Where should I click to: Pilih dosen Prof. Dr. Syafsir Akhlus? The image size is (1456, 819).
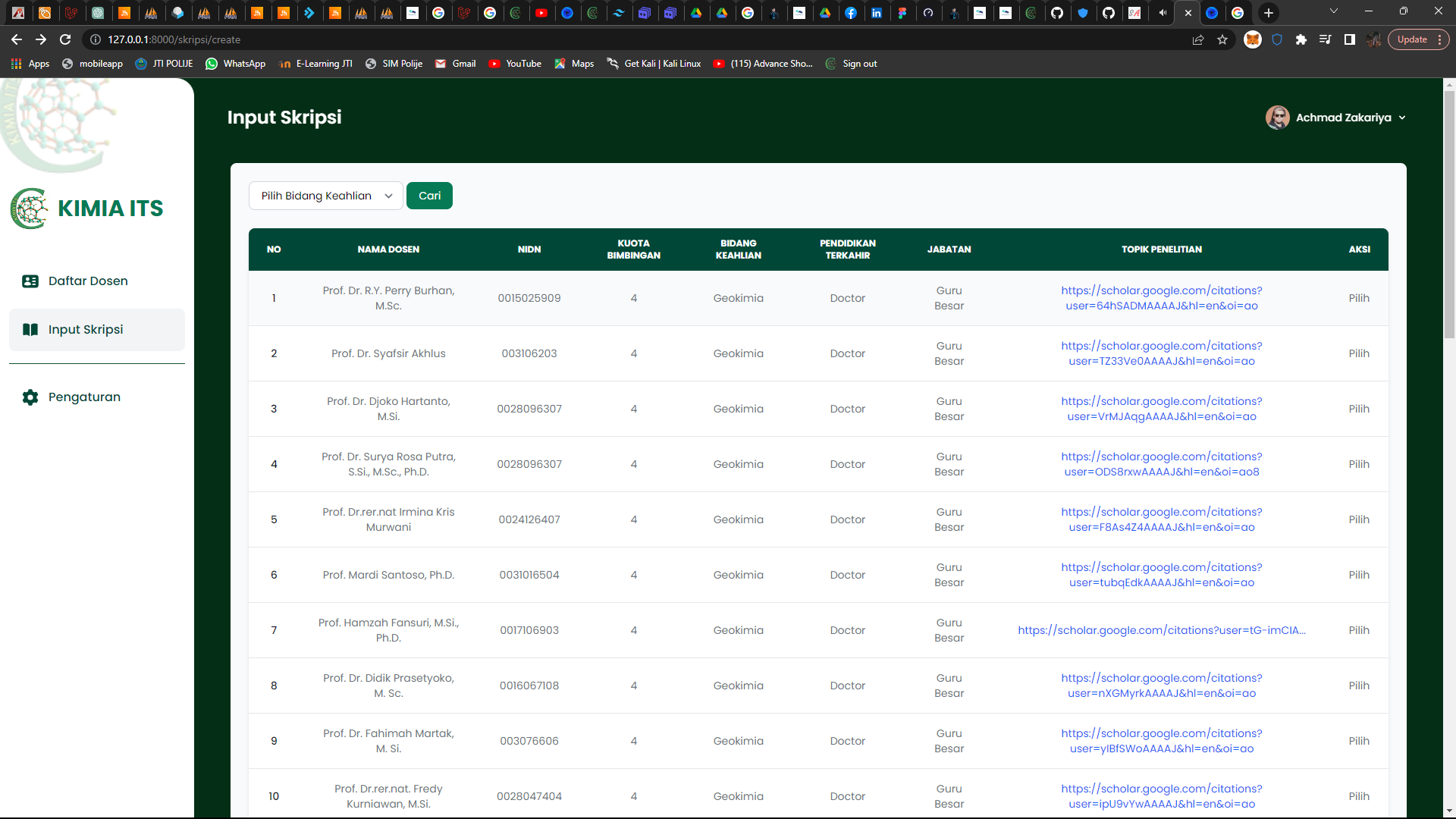1359,354
